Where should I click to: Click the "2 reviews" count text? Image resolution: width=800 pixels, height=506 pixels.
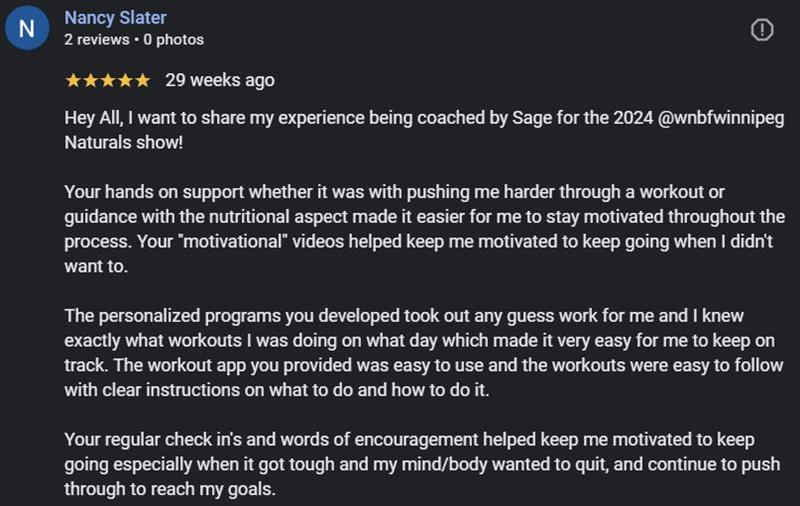[x=96, y=40]
